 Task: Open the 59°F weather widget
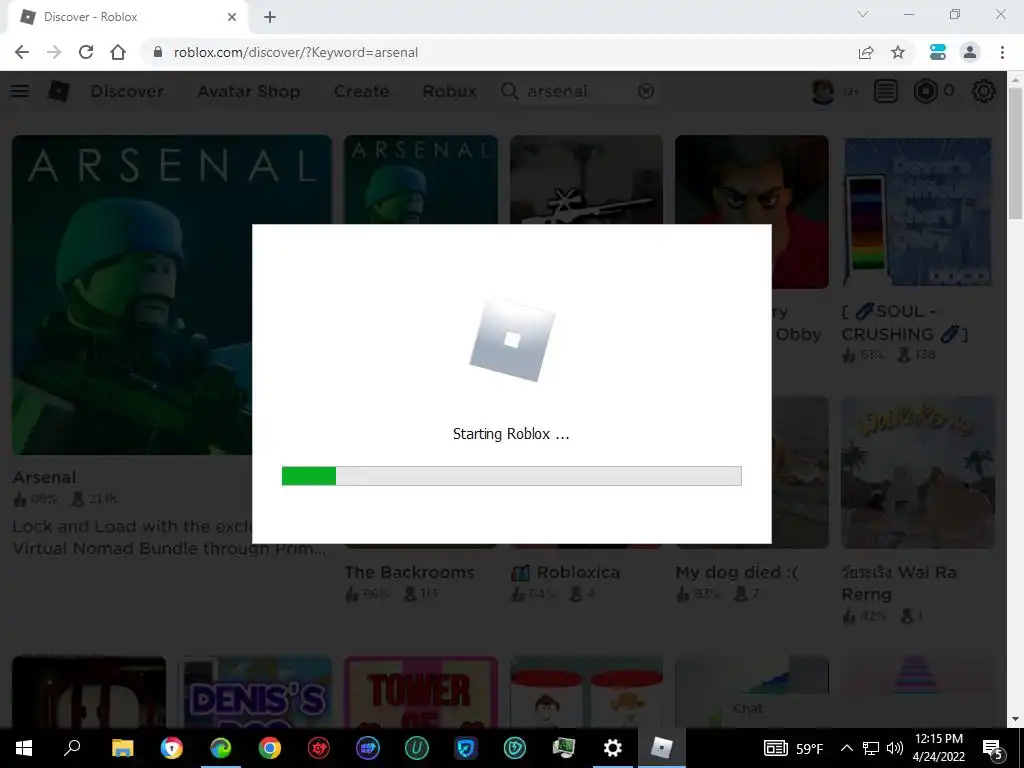[x=793, y=748]
